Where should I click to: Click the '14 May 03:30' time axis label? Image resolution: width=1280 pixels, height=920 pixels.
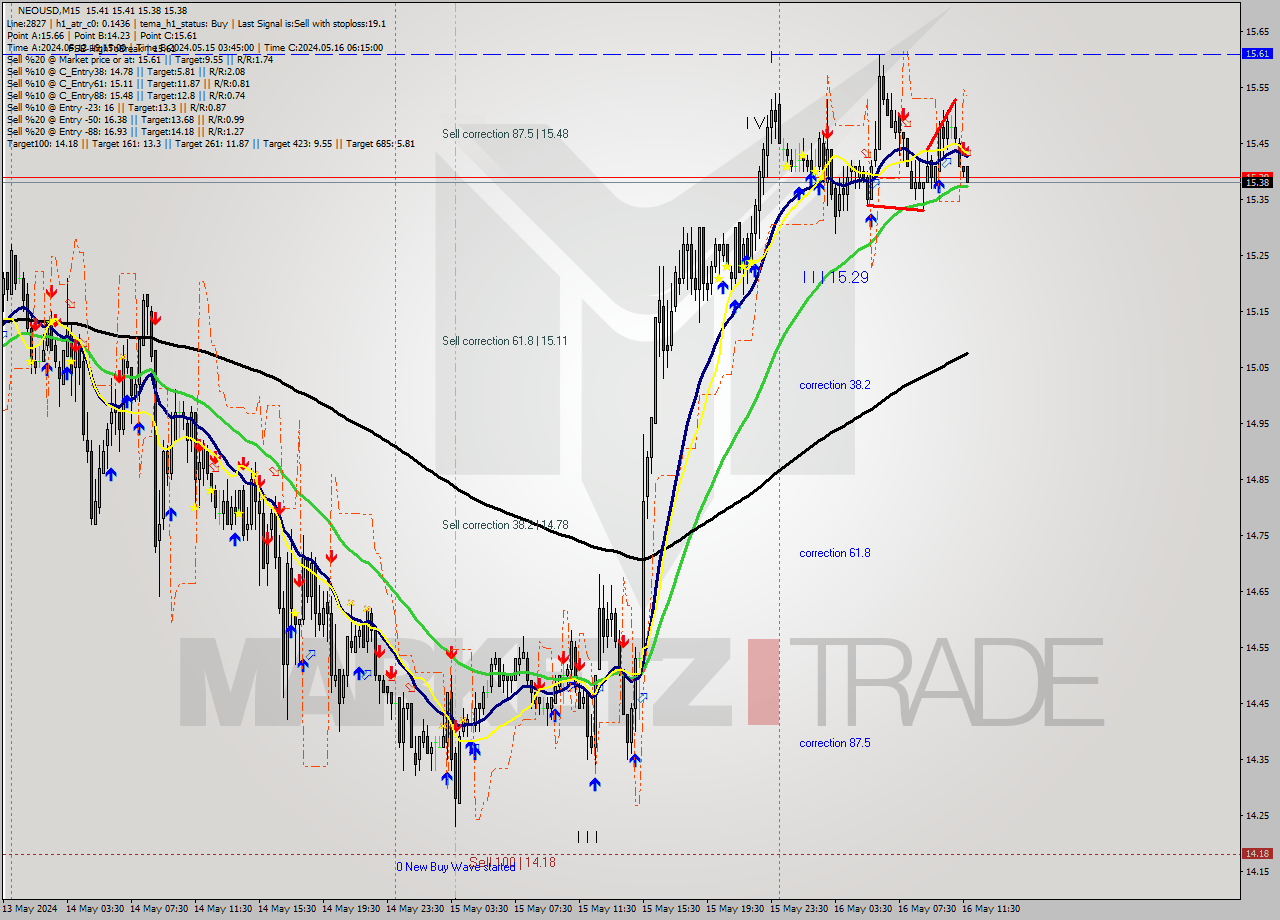click(95, 909)
